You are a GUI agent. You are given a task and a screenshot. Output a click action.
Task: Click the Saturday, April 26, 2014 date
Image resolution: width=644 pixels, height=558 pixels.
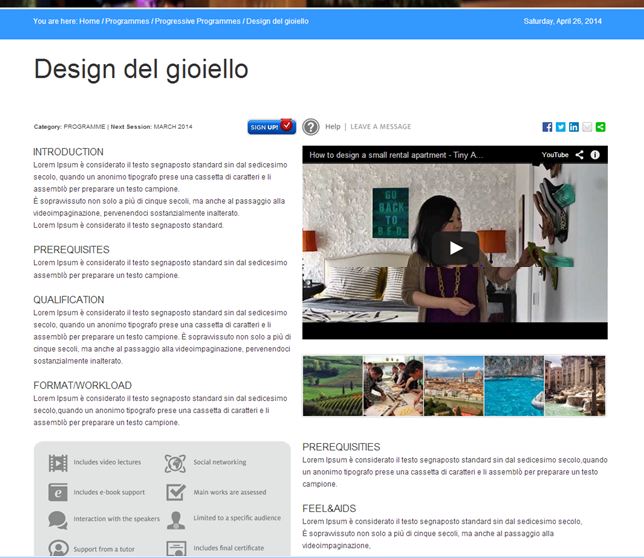pos(563,21)
